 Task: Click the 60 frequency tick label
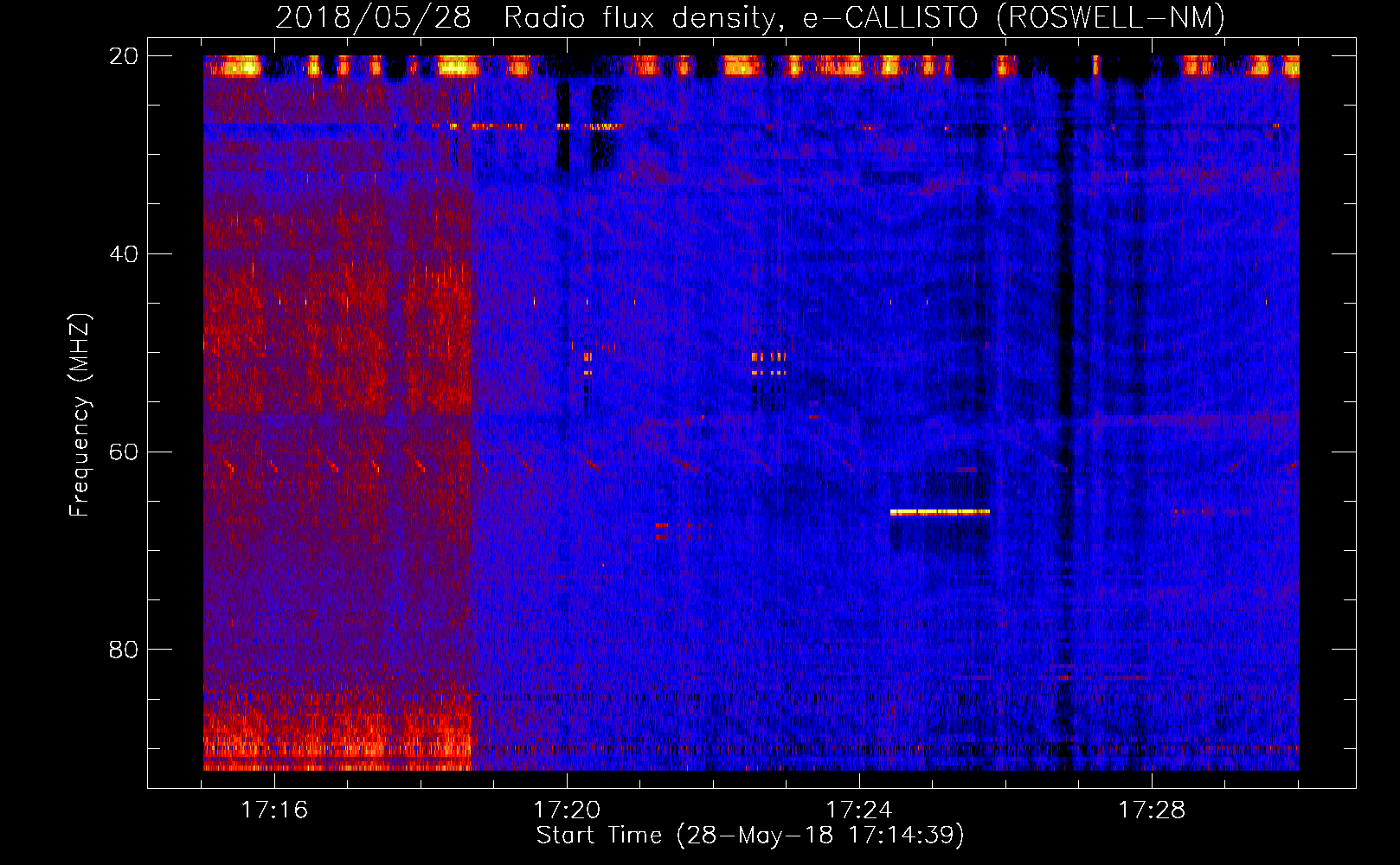click(123, 452)
